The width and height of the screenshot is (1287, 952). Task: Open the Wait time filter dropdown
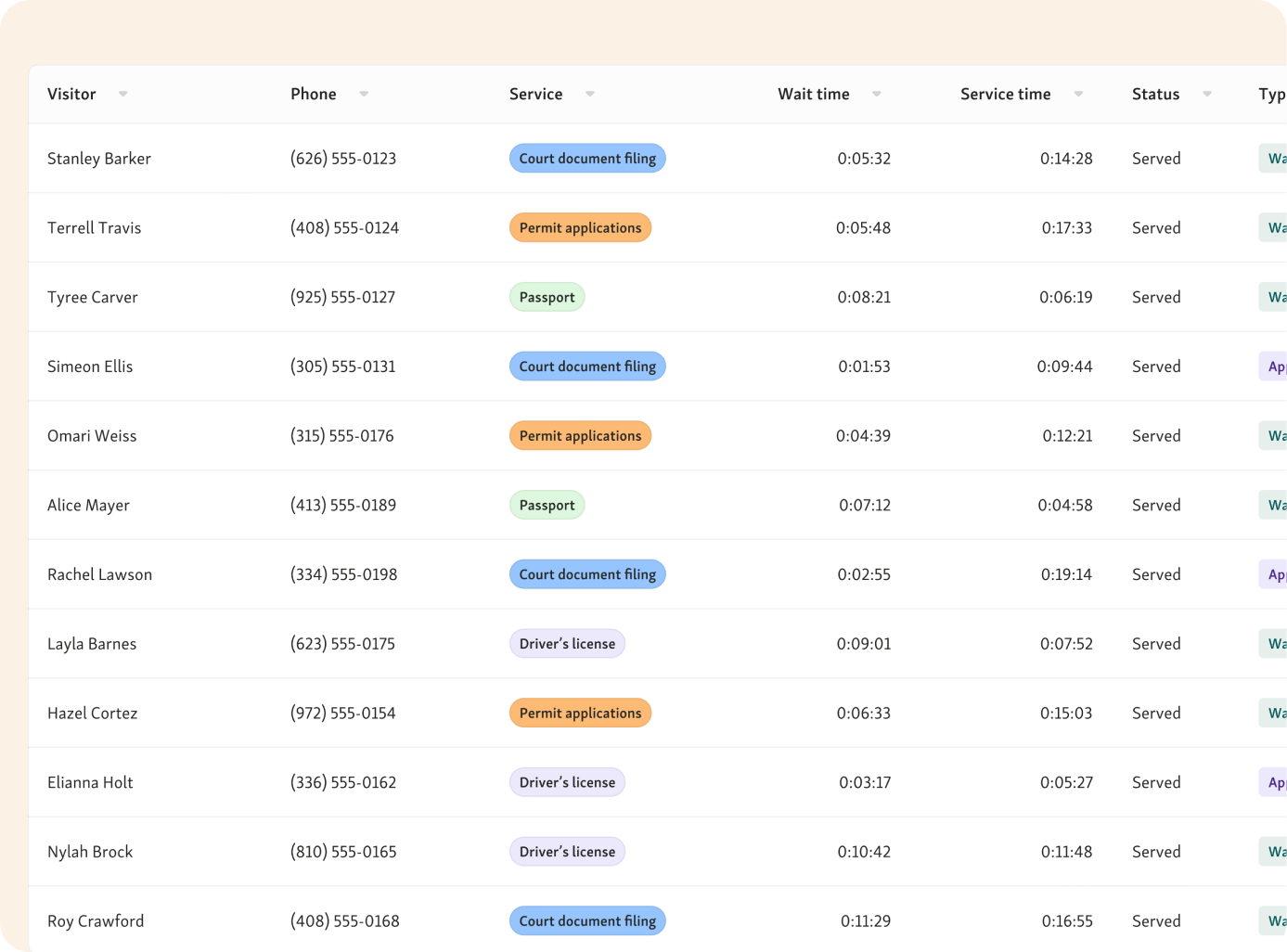tap(876, 94)
